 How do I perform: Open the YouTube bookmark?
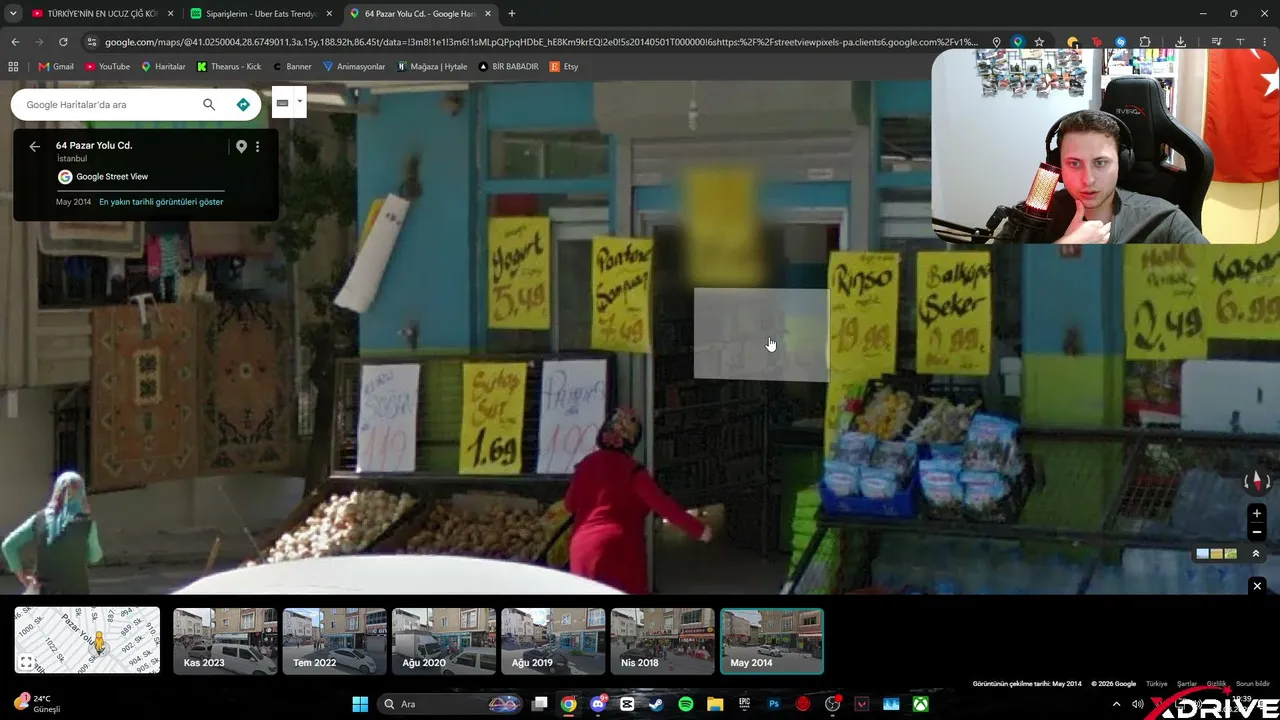107,67
